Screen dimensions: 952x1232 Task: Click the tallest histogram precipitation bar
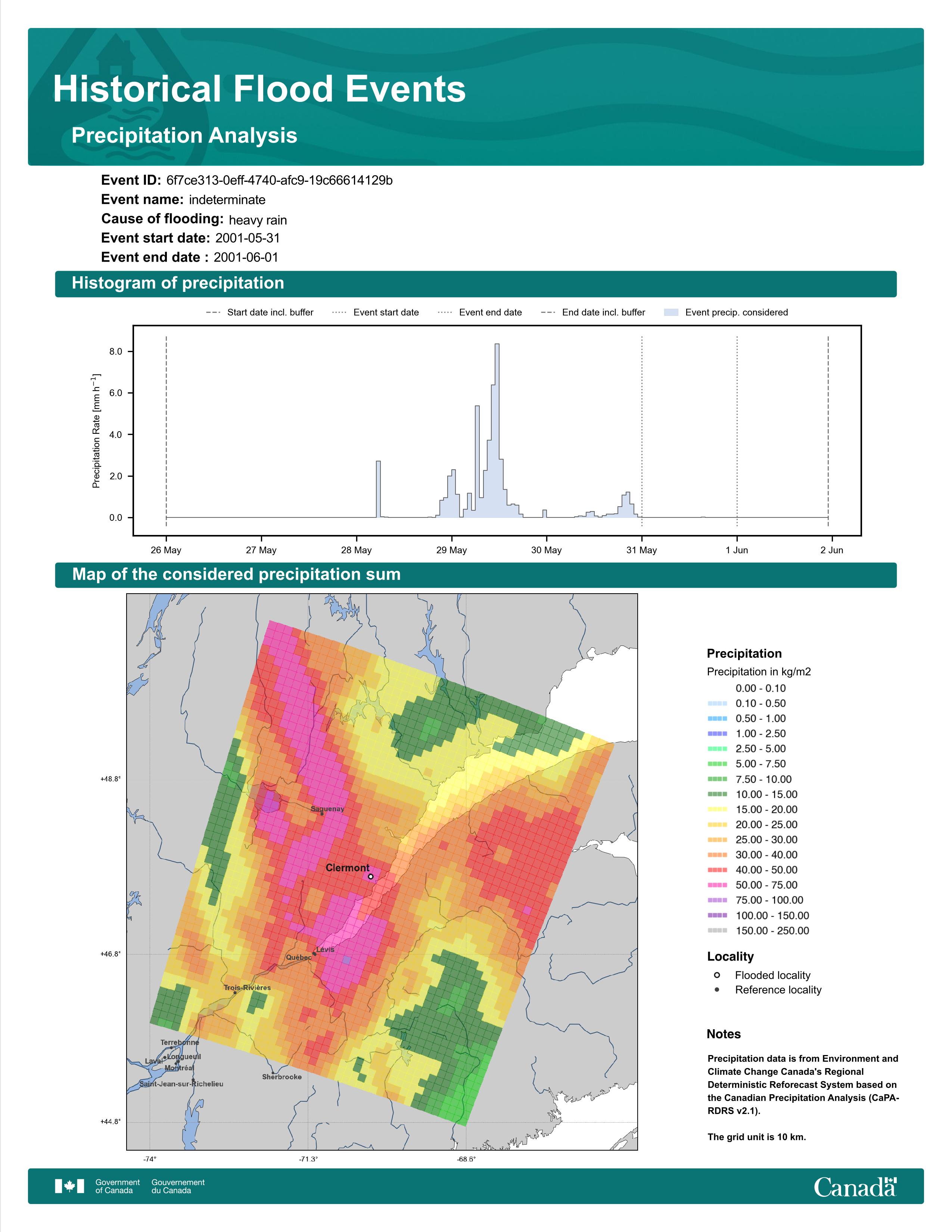click(x=497, y=430)
